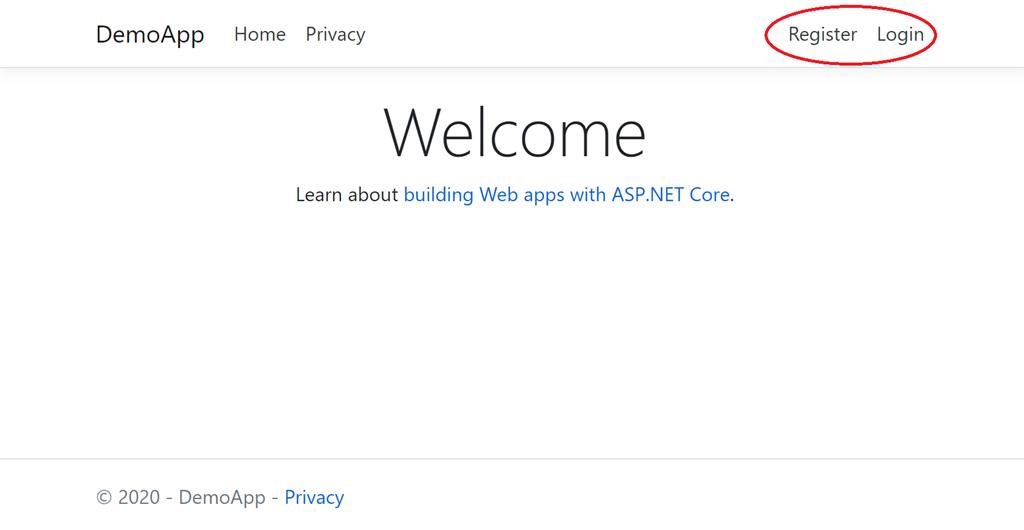This screenshot has width=1024, height=530.
Task: Click the 'Learn about' text
Action: (347, 195)
